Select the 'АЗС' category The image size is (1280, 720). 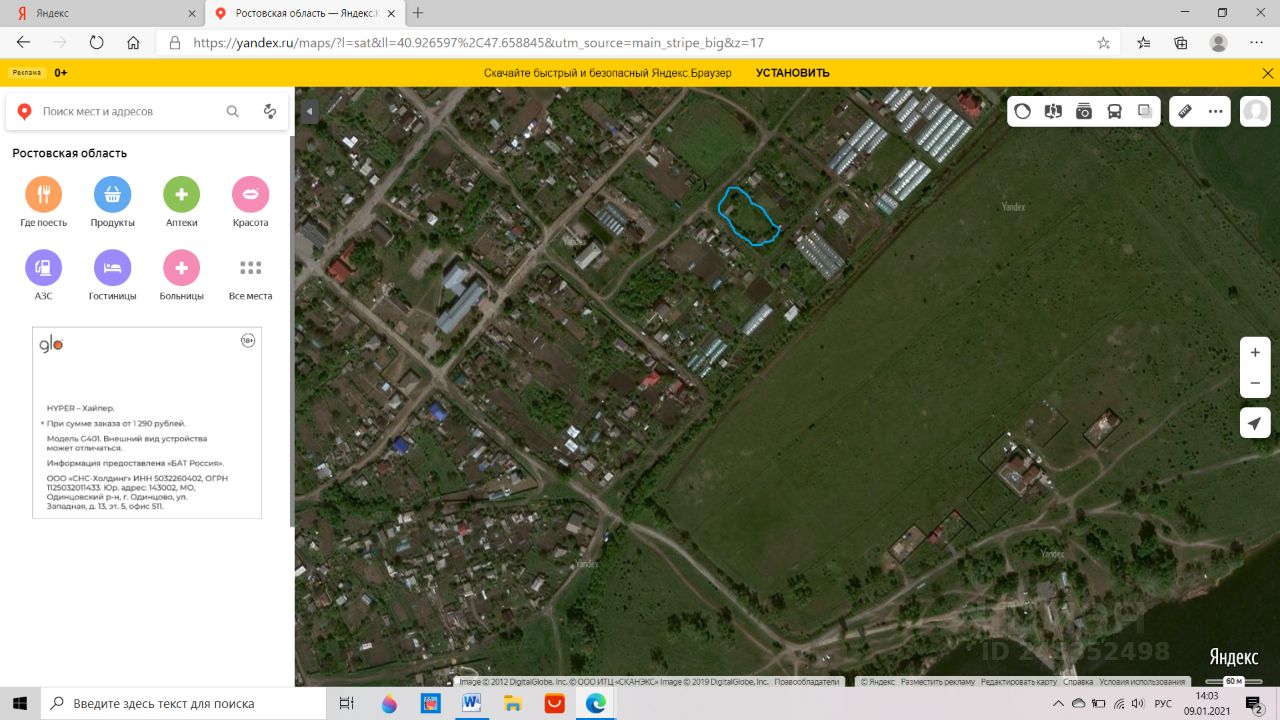click(x=43, y=276)
